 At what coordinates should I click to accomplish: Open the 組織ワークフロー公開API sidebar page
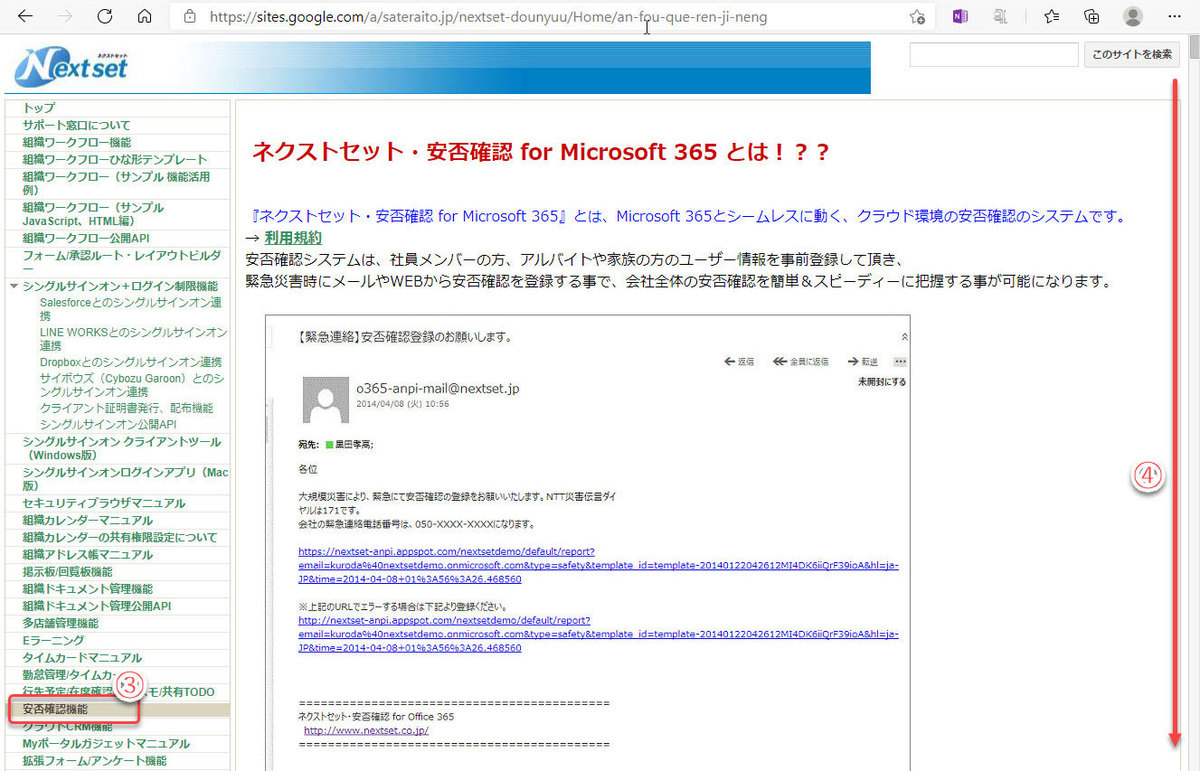coord(86,238)
